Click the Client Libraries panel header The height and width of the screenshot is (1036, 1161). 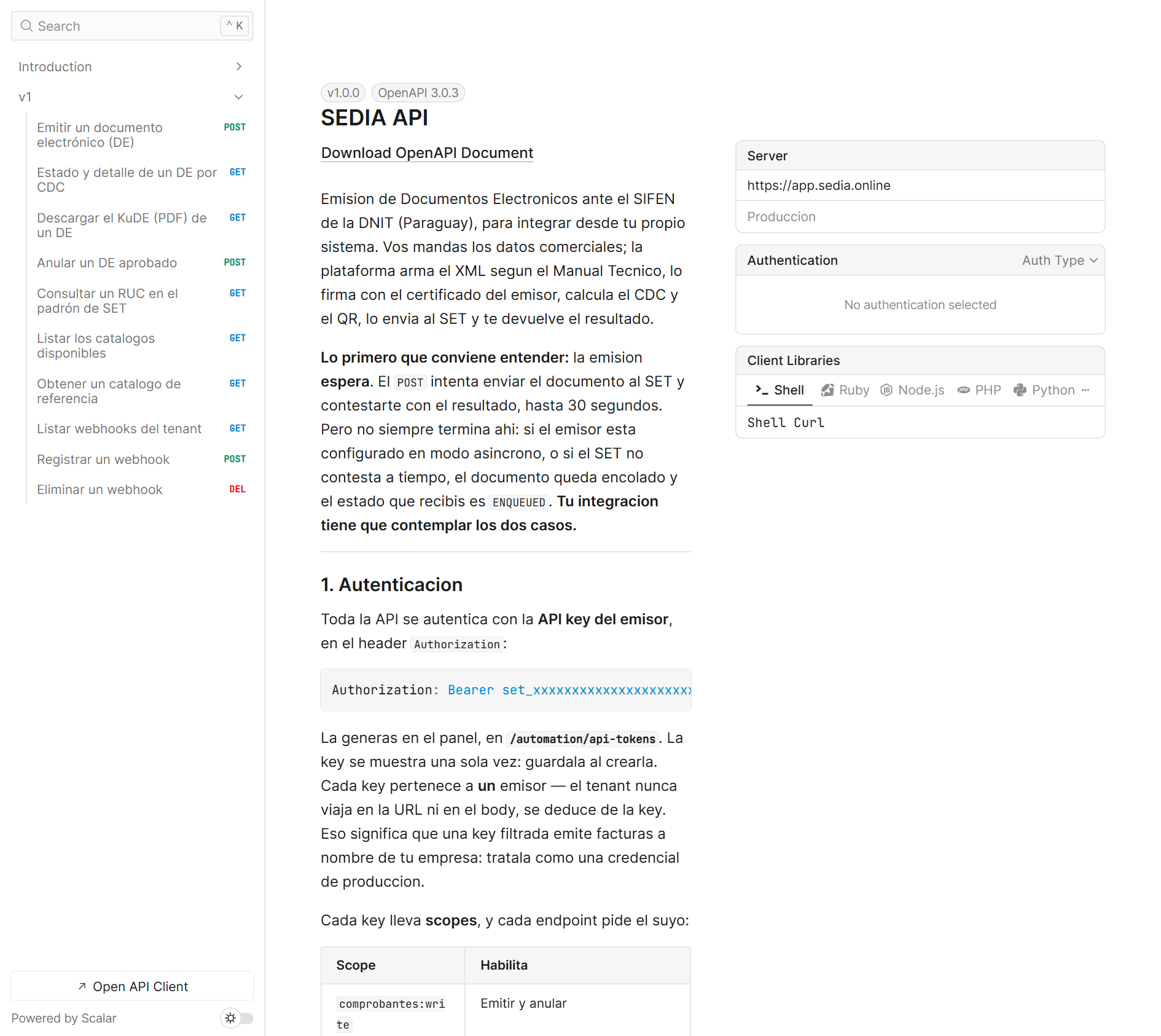[x=920, y=361]
